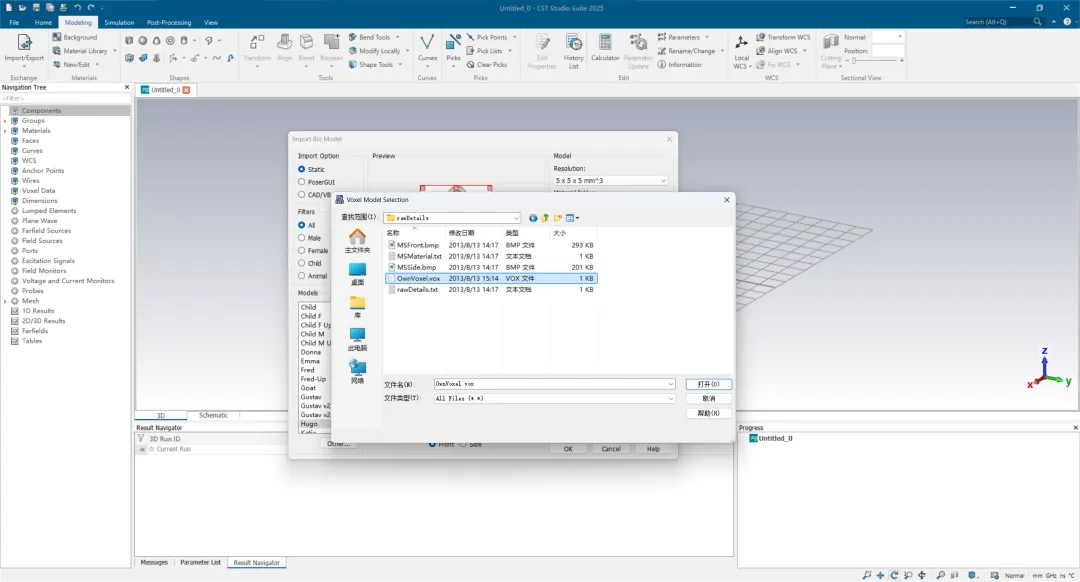Screen dimensions: 1080x582
Task: Open the file type dropdown
Action: point(671,399)
